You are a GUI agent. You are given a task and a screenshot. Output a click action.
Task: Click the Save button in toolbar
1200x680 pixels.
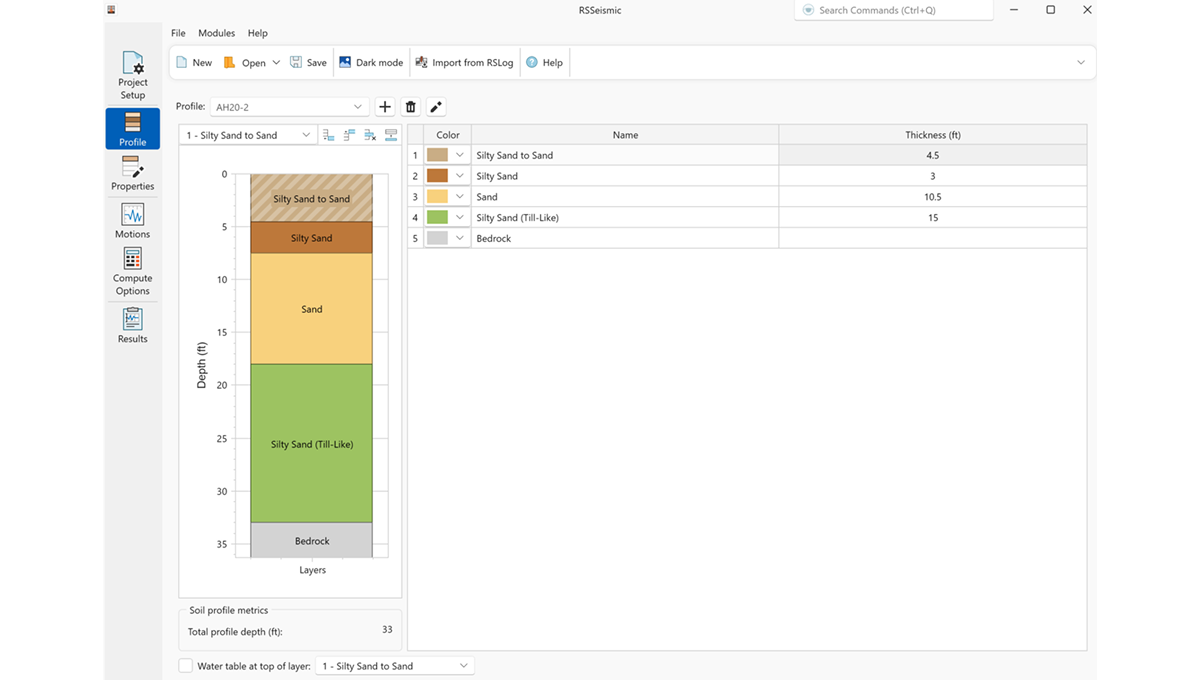pyautogui.click(x=308, y=62)
